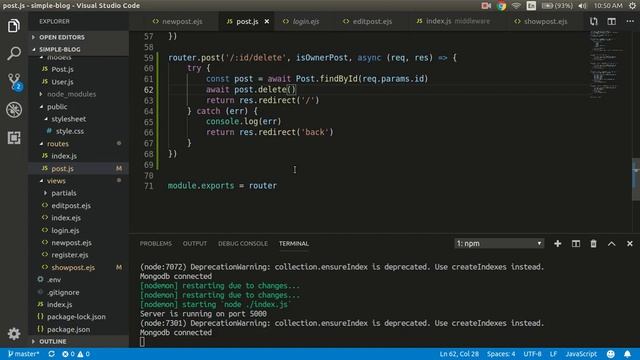Change language mode via JavaScript status entry
640x360 pixels.
pos(581,354)
